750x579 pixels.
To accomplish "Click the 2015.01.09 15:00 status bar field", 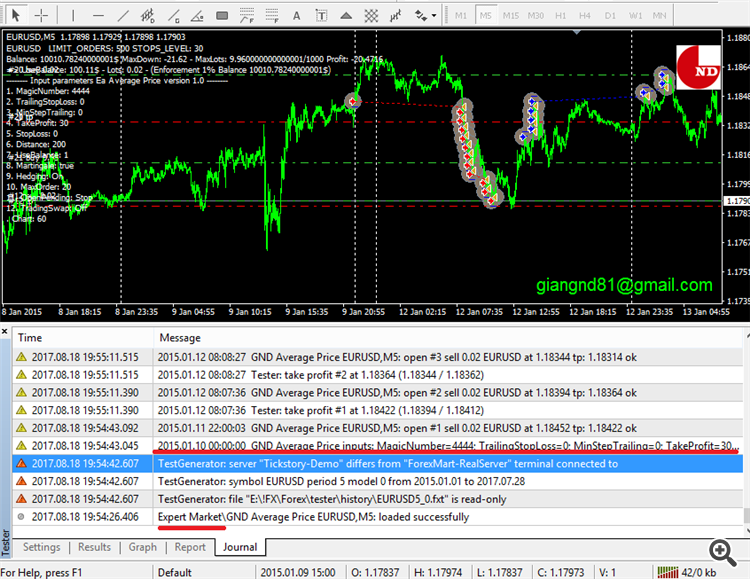I will point(298,572).
